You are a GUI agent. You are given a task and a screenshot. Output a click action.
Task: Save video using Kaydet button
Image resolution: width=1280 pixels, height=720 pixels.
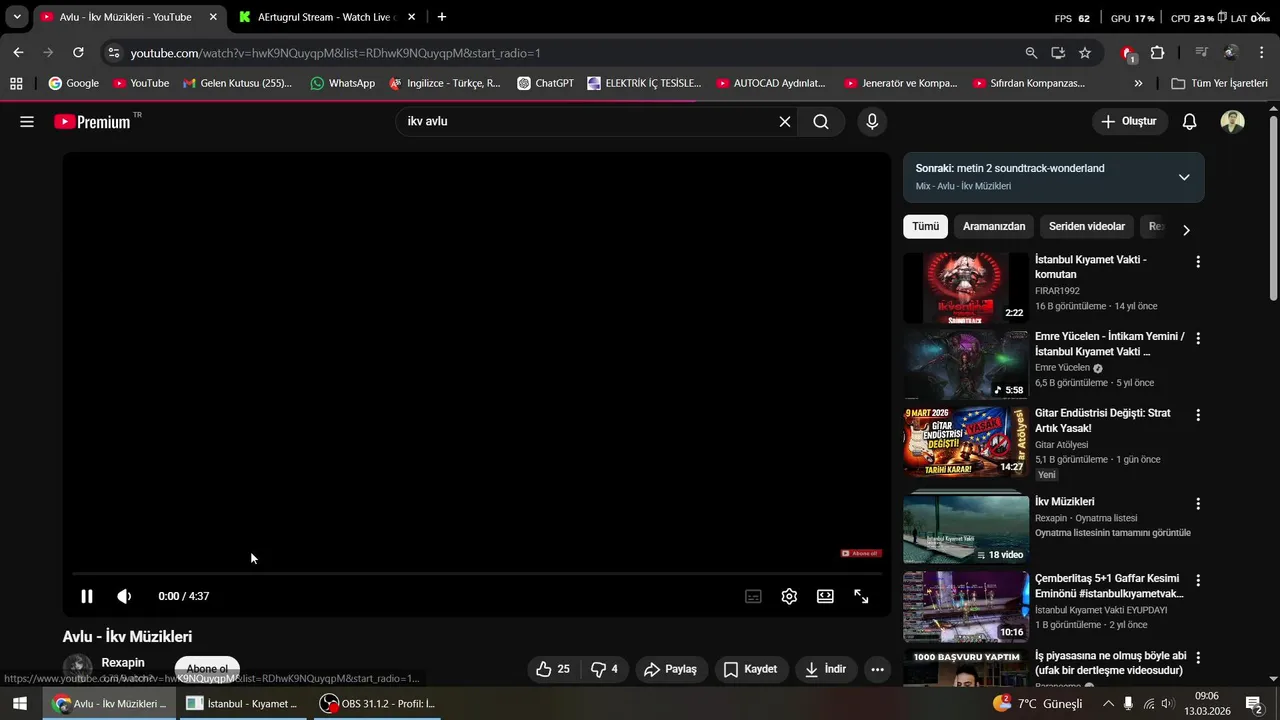(x=752, y=669)
